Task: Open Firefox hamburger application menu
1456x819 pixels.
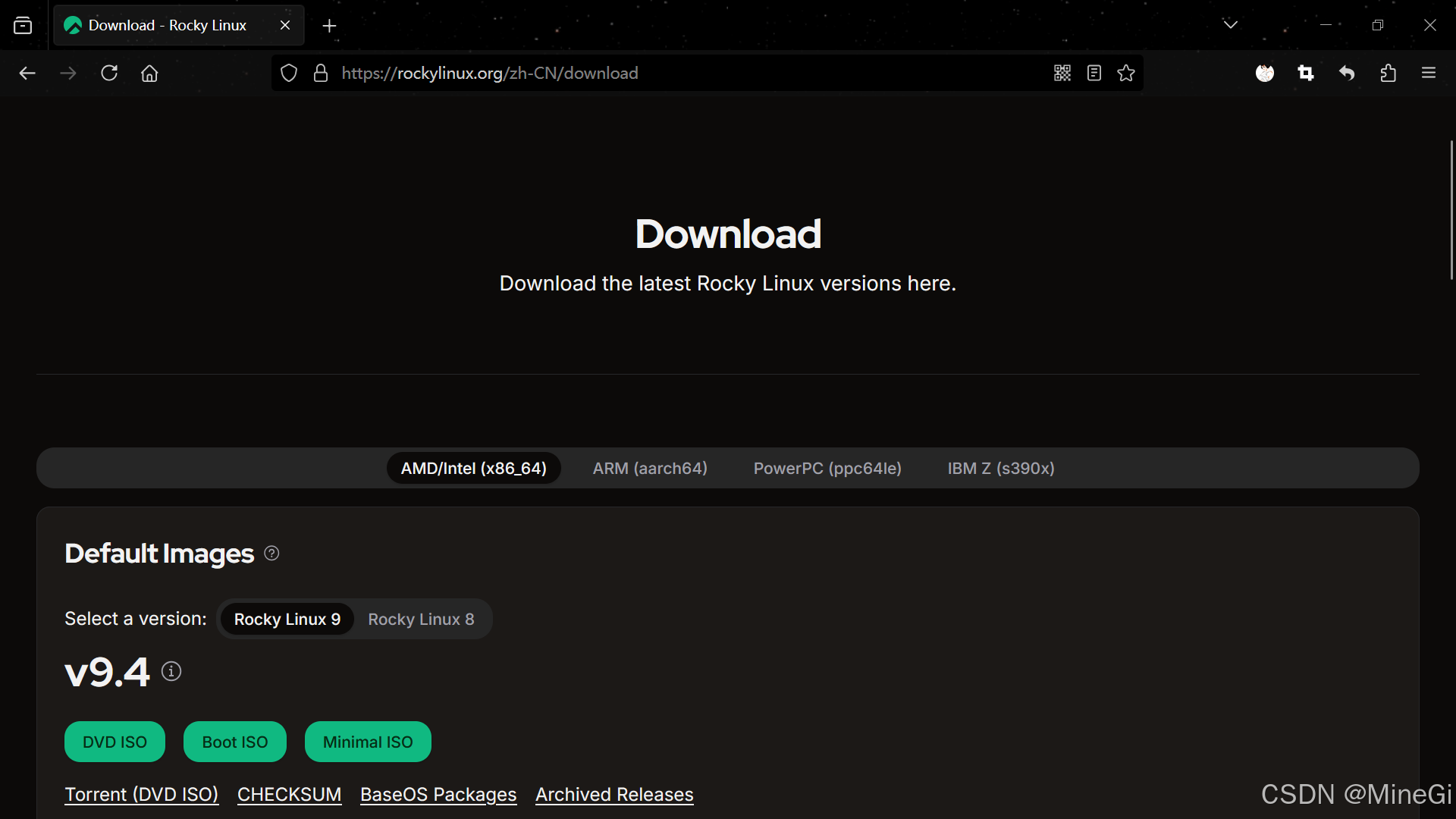Action: pyautogui.click(x=1429, y=73)
